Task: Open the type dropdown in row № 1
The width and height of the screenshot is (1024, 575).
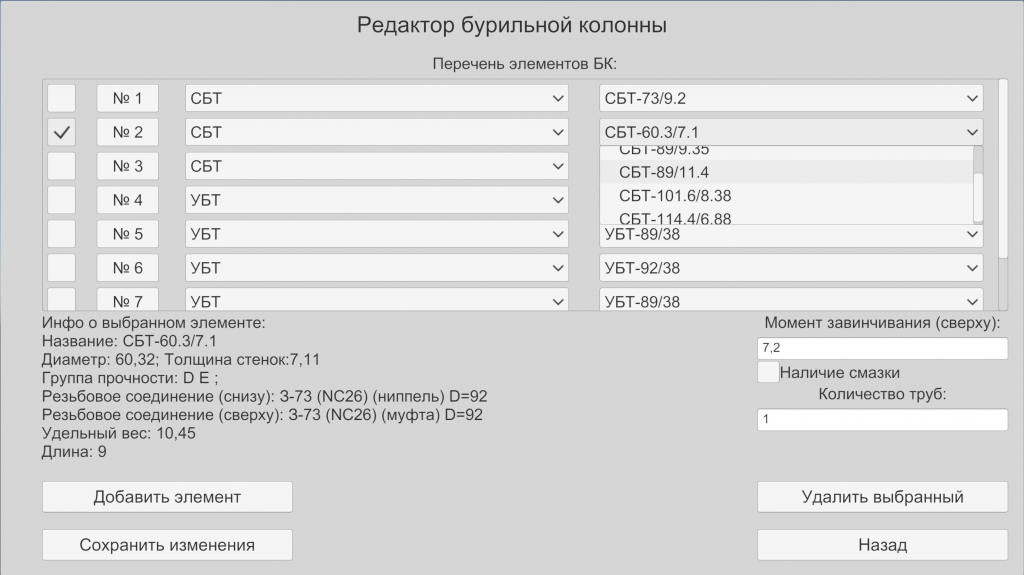Action: tap(376, 98)
